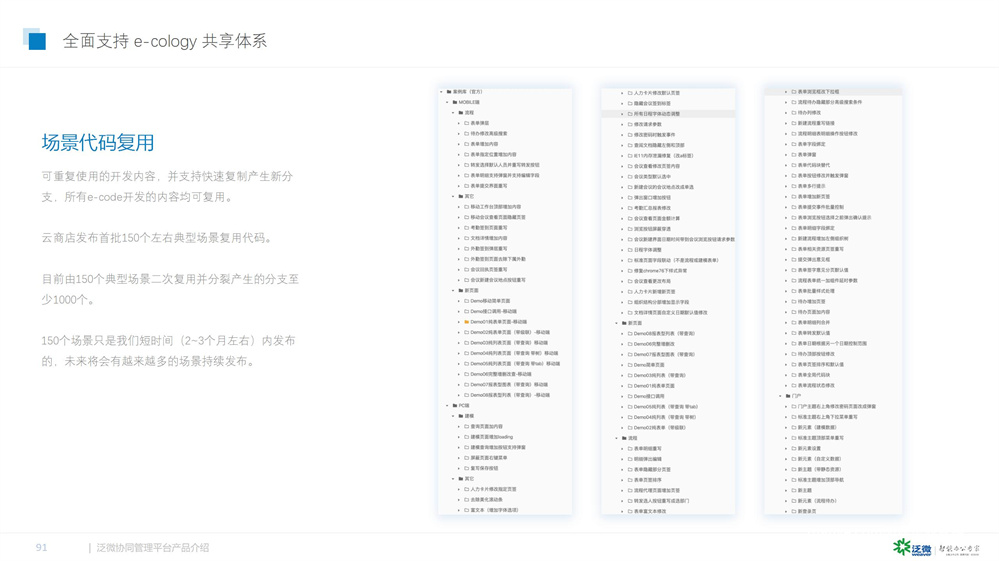Click footer text 泛微协同管理平台产品介绍

click(x=152, y=548)
